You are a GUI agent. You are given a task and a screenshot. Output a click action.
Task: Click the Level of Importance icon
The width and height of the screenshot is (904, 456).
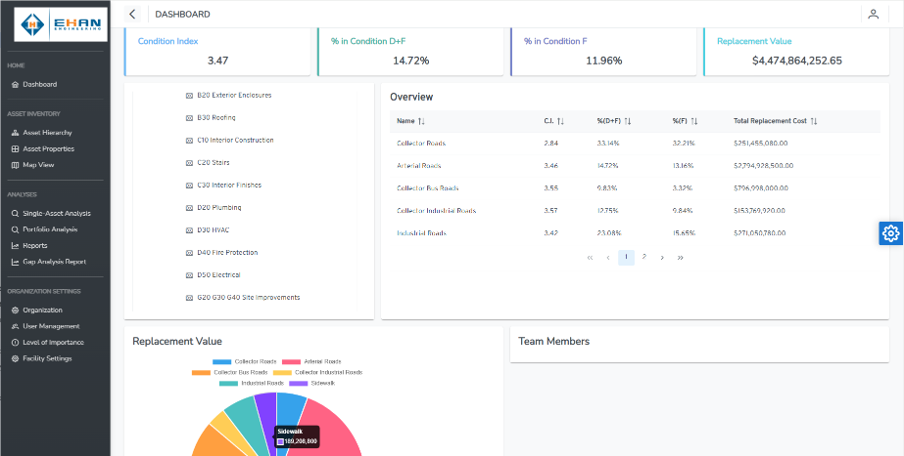16,342
